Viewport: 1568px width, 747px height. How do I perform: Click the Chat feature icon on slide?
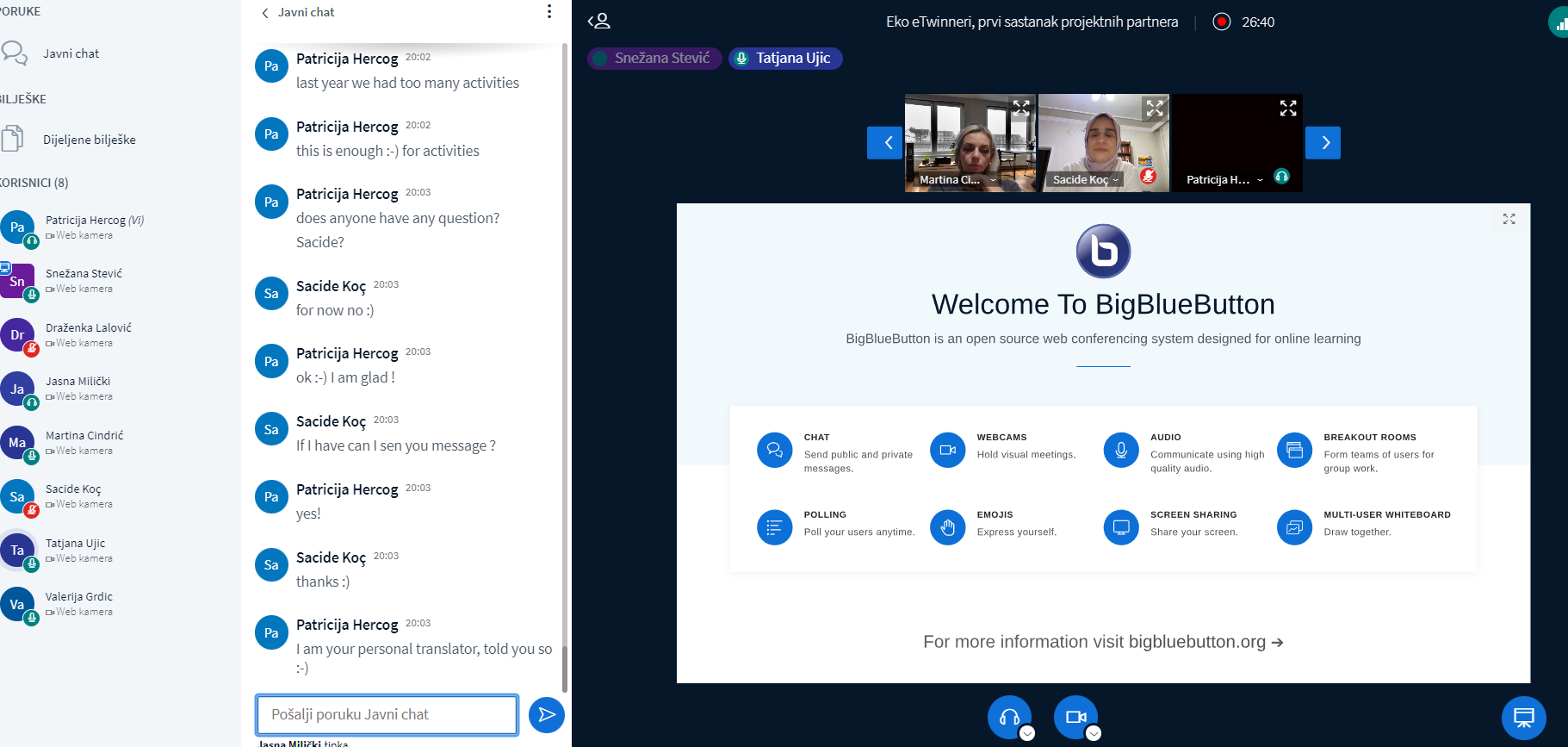coord(774,450)
